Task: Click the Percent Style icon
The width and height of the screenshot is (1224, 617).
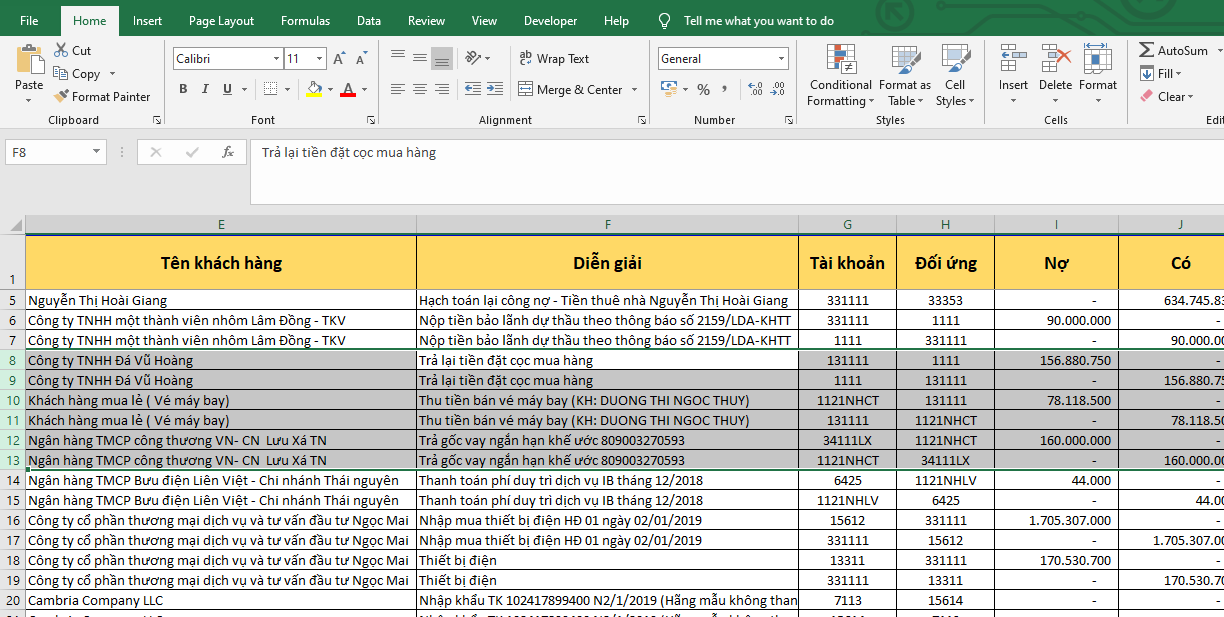Action: [703, 90]
